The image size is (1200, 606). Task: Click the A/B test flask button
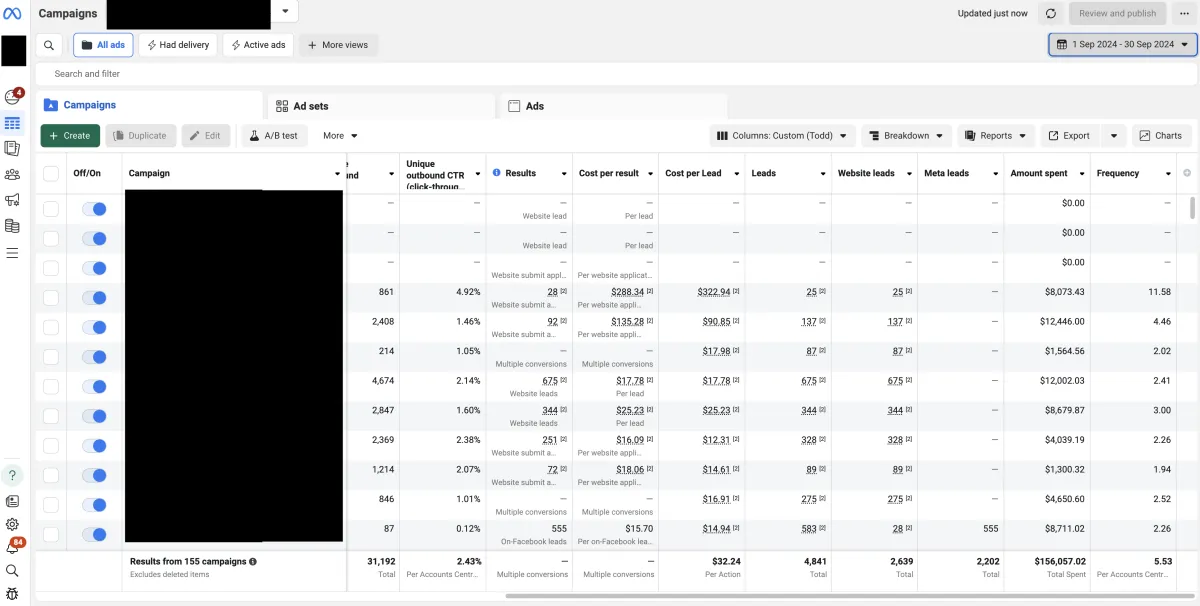tap(274, 136)
